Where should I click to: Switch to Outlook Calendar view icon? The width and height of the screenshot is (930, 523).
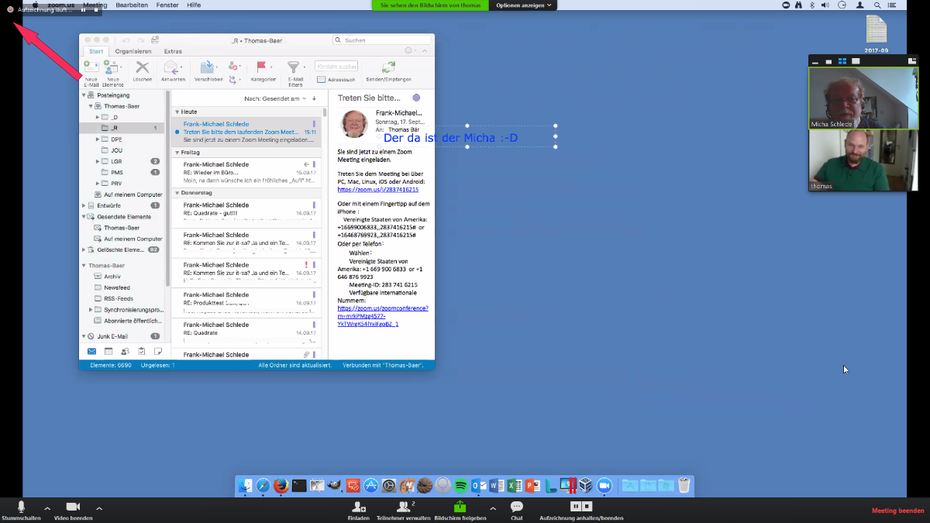click(x=109, y=352)
